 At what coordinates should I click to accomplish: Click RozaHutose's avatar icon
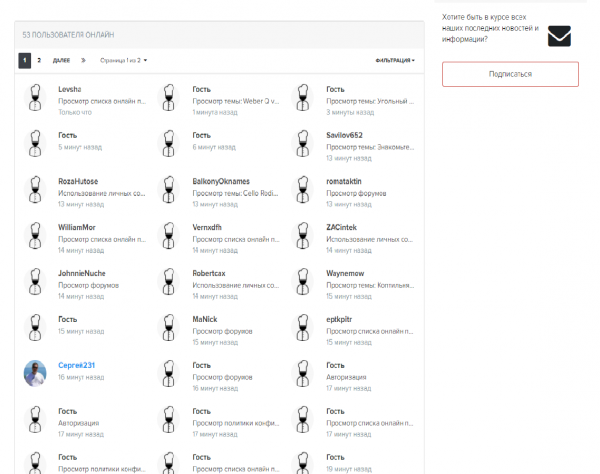(x=35, y=190)
